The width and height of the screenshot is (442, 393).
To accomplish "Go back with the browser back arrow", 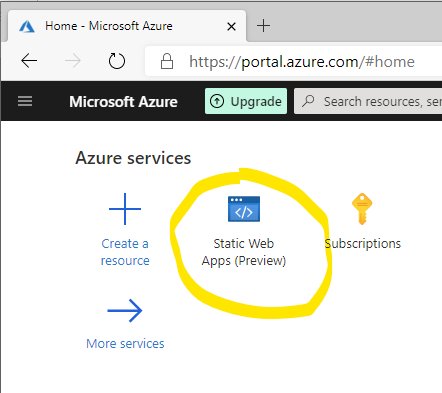I will coord(29,61).
